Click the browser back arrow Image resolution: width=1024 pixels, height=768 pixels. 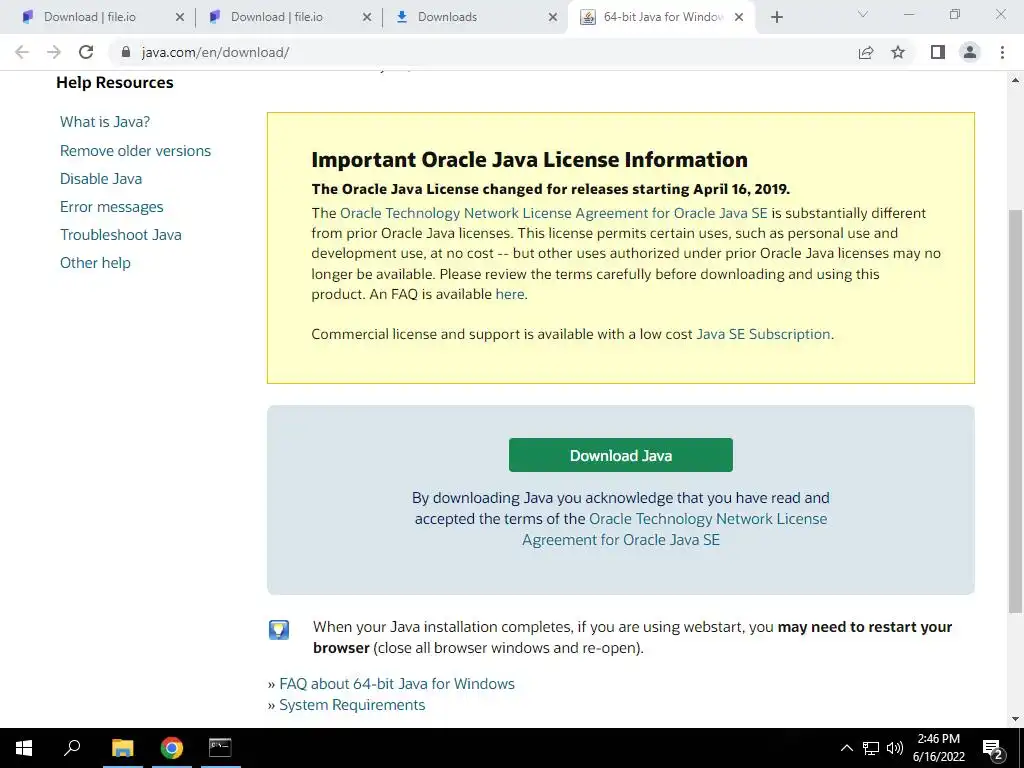coord(22,52)
